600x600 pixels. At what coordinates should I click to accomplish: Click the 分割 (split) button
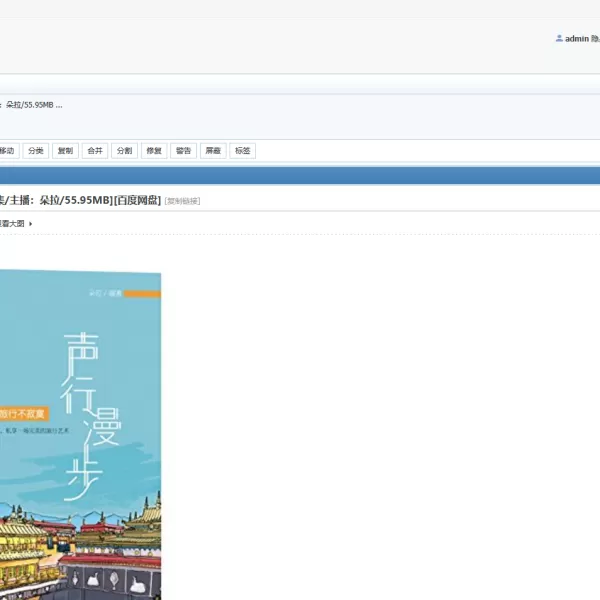(x=124, y=151)
